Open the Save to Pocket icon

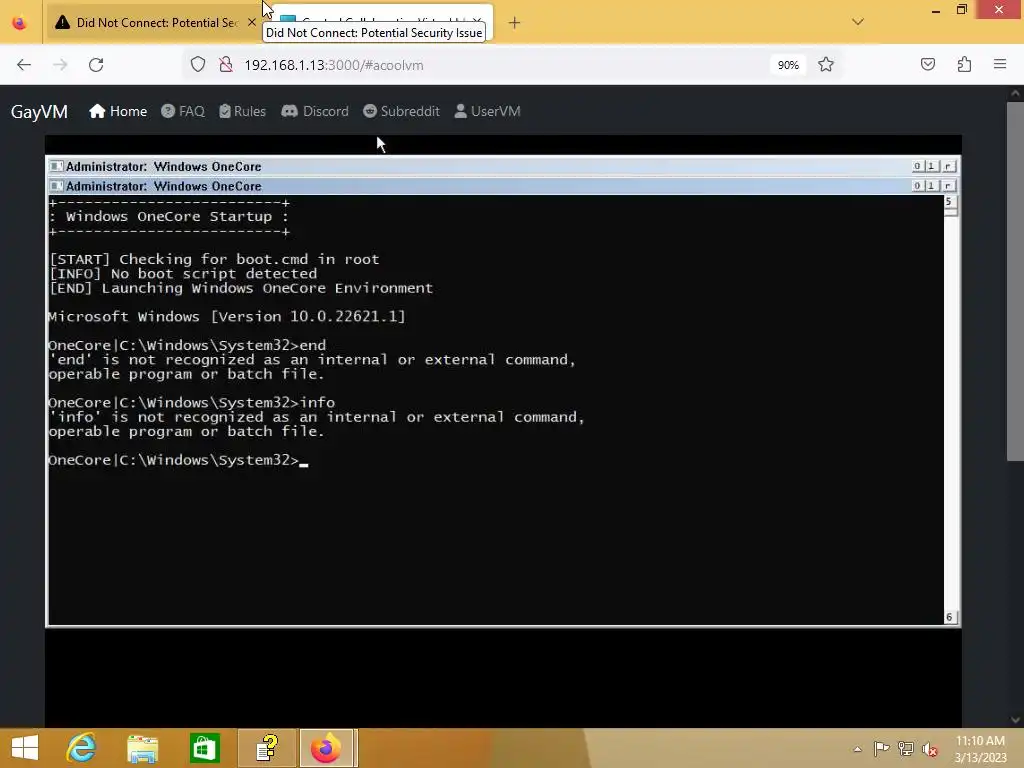click(x=927, y=64)
